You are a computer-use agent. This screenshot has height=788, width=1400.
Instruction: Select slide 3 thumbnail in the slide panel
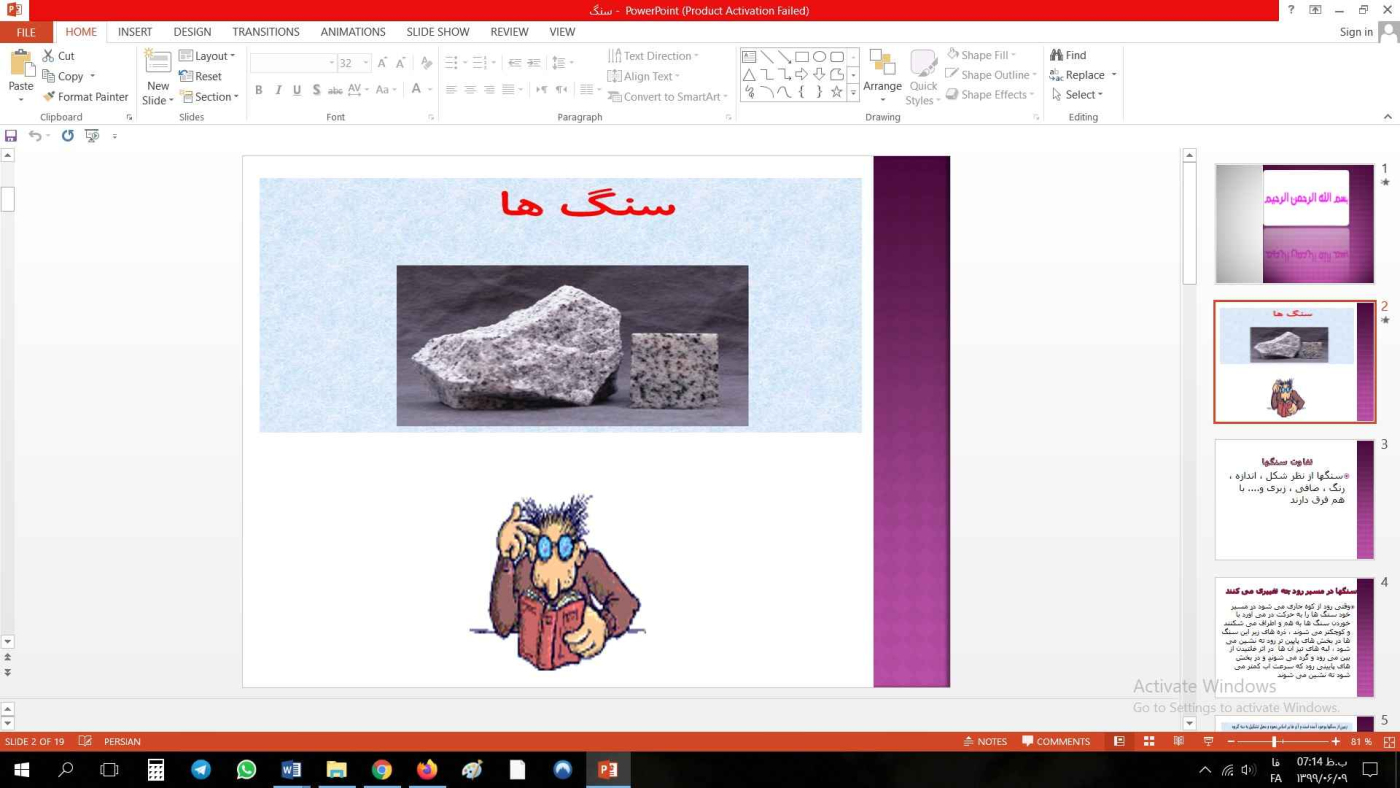click(x=1294, y=499)
